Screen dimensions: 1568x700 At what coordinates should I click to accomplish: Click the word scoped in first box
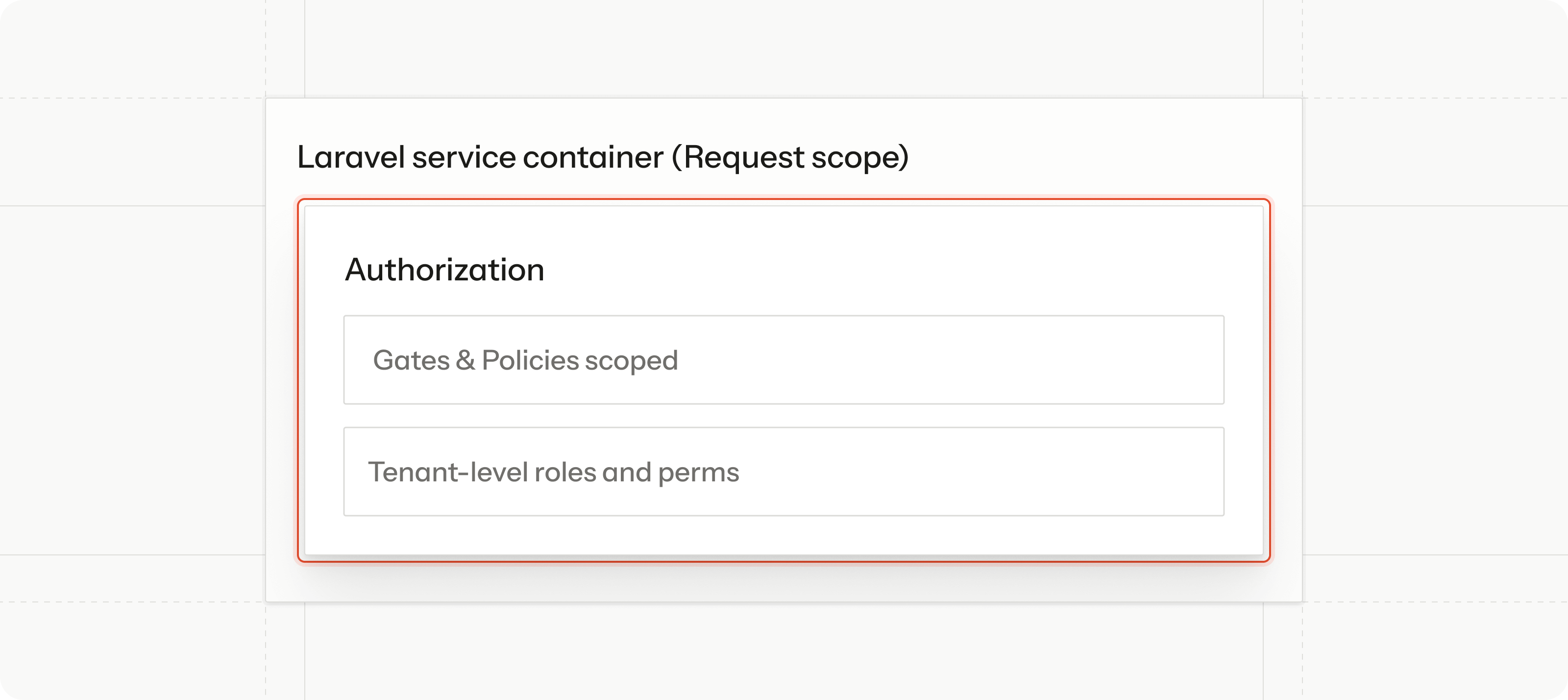click(x=631, y=360)
